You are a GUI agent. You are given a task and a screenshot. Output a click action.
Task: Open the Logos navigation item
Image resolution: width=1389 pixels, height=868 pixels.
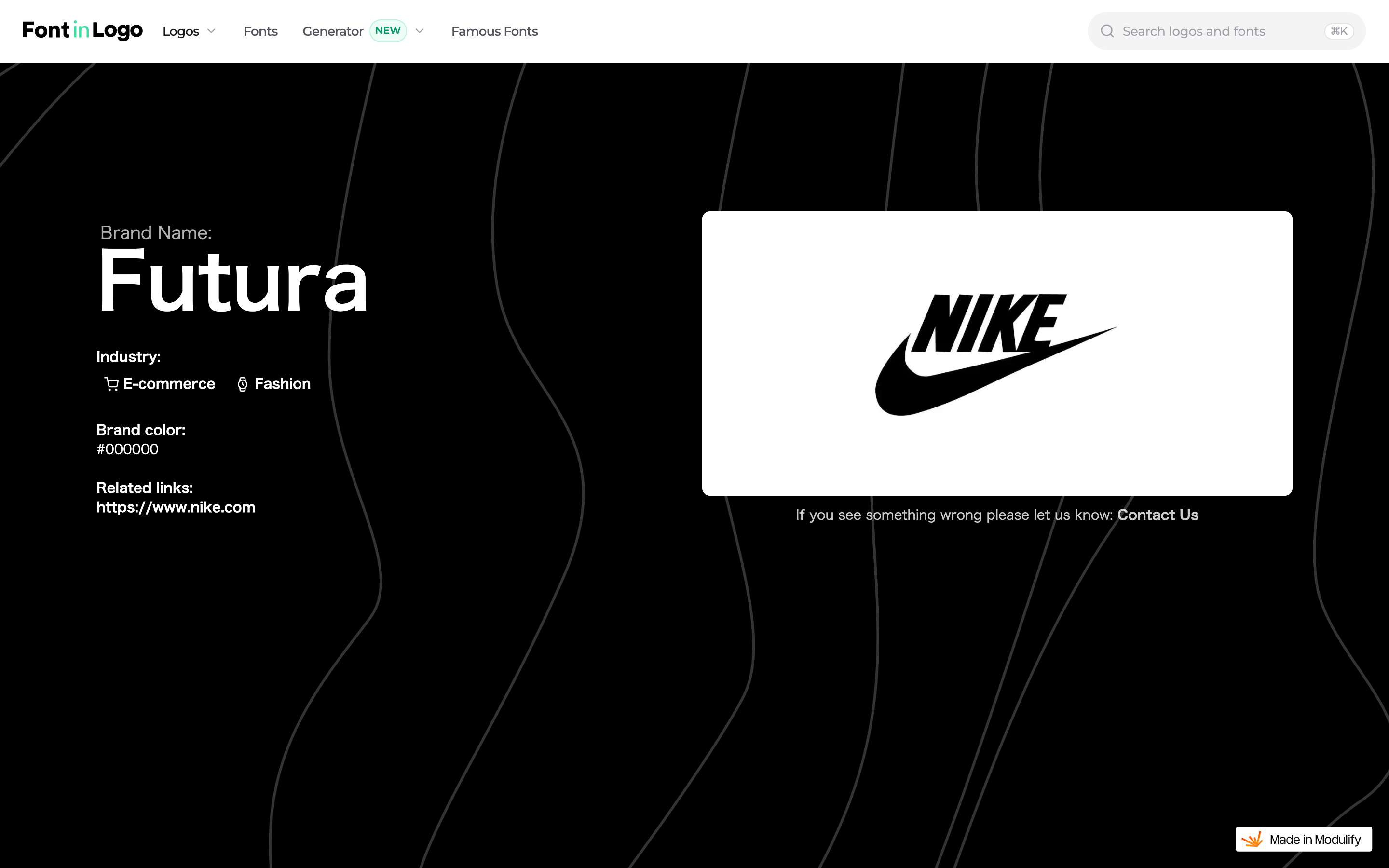click(x=181, y=31)
